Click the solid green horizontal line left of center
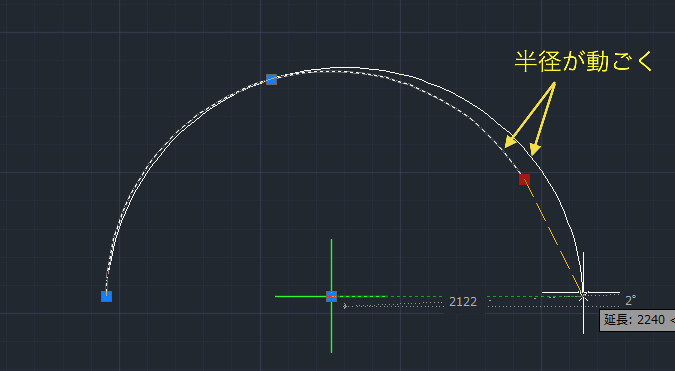The height and width of the screenshot is (371, 675). click(x=300, y=296)
